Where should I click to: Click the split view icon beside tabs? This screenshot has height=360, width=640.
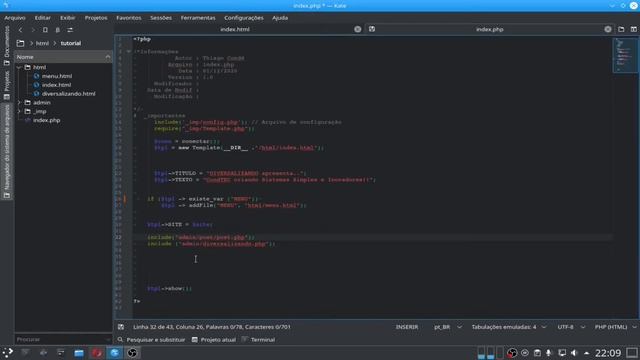point(633,29)
